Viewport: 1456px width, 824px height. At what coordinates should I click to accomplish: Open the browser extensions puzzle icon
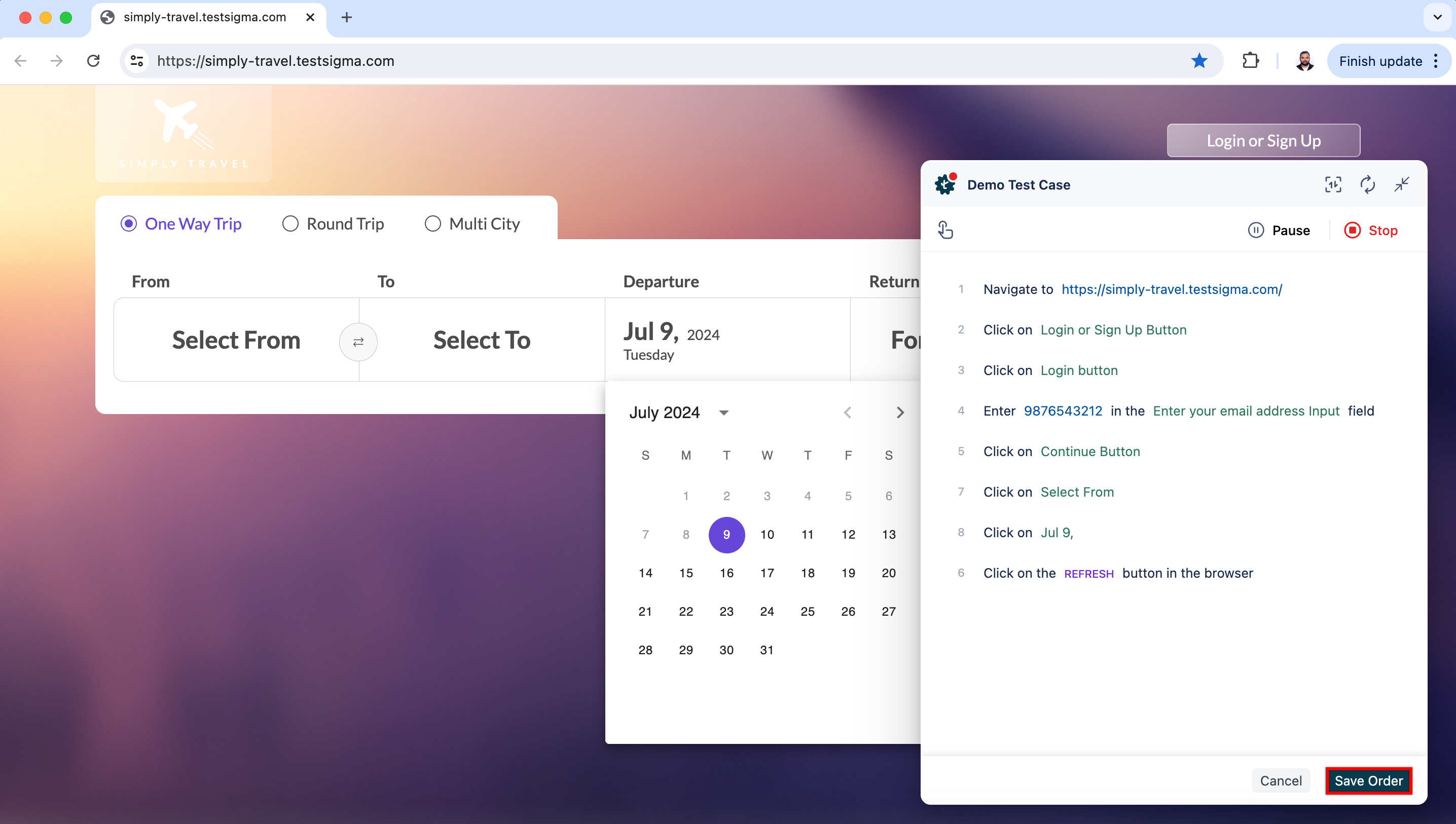1250,61
